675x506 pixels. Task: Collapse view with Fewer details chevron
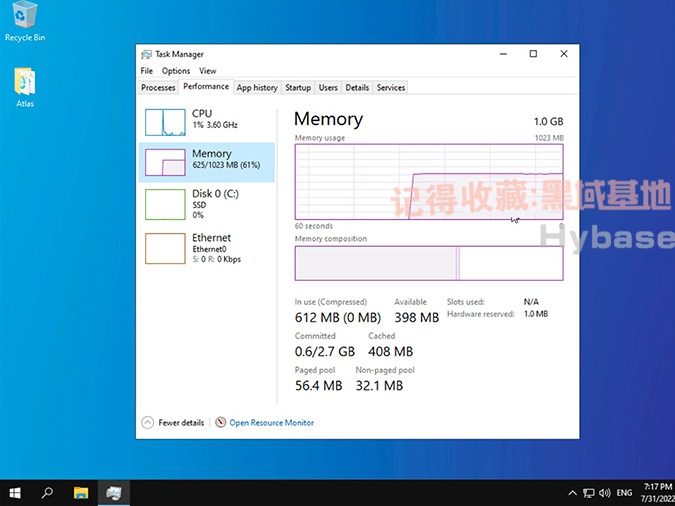click(x=147, y=422)
